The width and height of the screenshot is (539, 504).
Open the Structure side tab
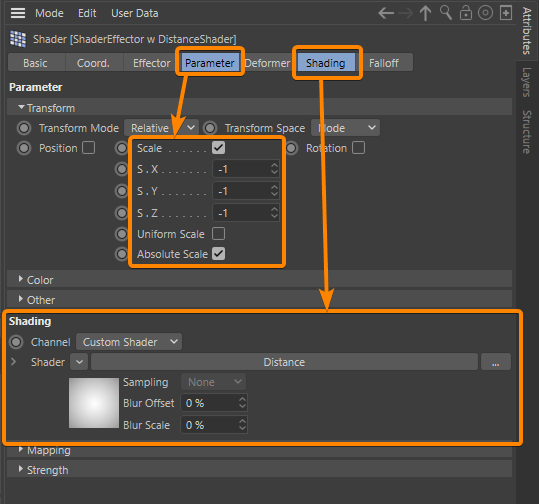point(526,132)
